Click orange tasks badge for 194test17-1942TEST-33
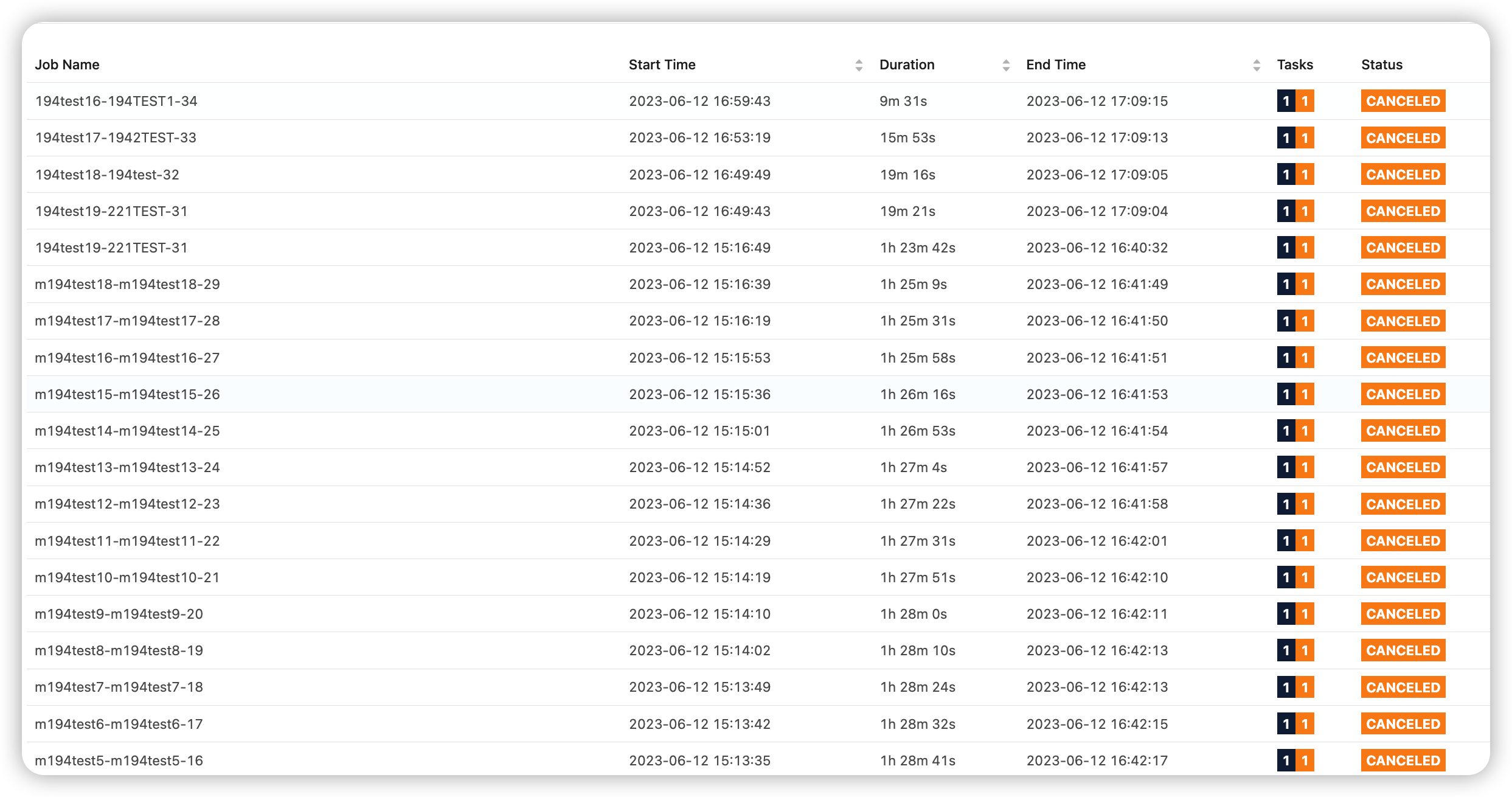 pos(1305,138)
